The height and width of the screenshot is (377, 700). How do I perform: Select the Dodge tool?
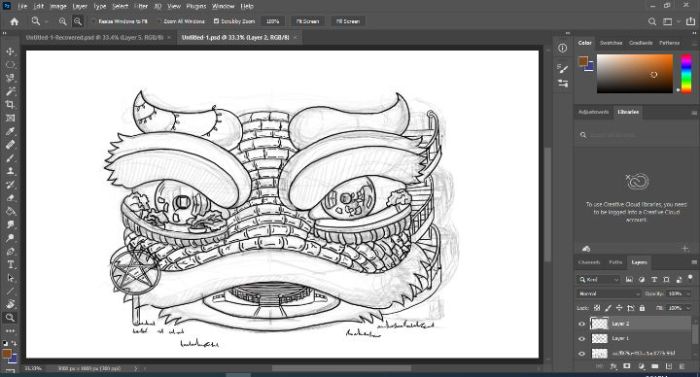(10, 238)
